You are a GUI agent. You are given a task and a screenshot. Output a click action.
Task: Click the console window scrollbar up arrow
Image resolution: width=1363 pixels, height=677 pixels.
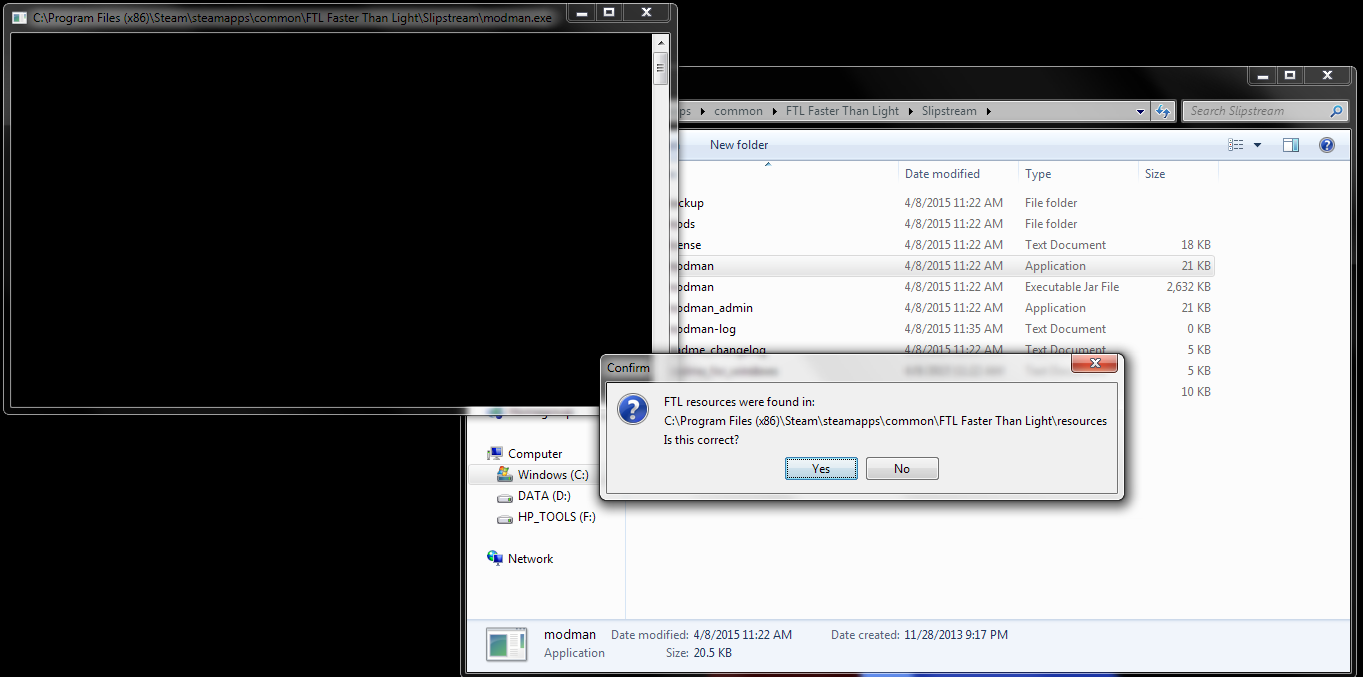click(660, 42)
